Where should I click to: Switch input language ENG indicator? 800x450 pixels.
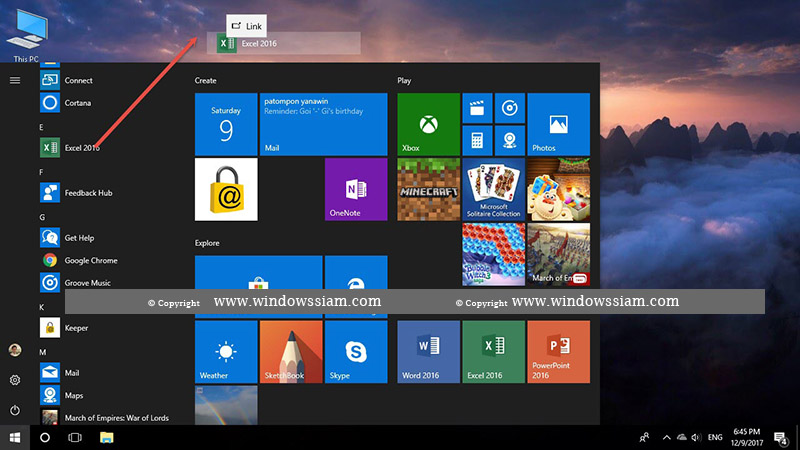pyautogui.click(x=715, y=437)
